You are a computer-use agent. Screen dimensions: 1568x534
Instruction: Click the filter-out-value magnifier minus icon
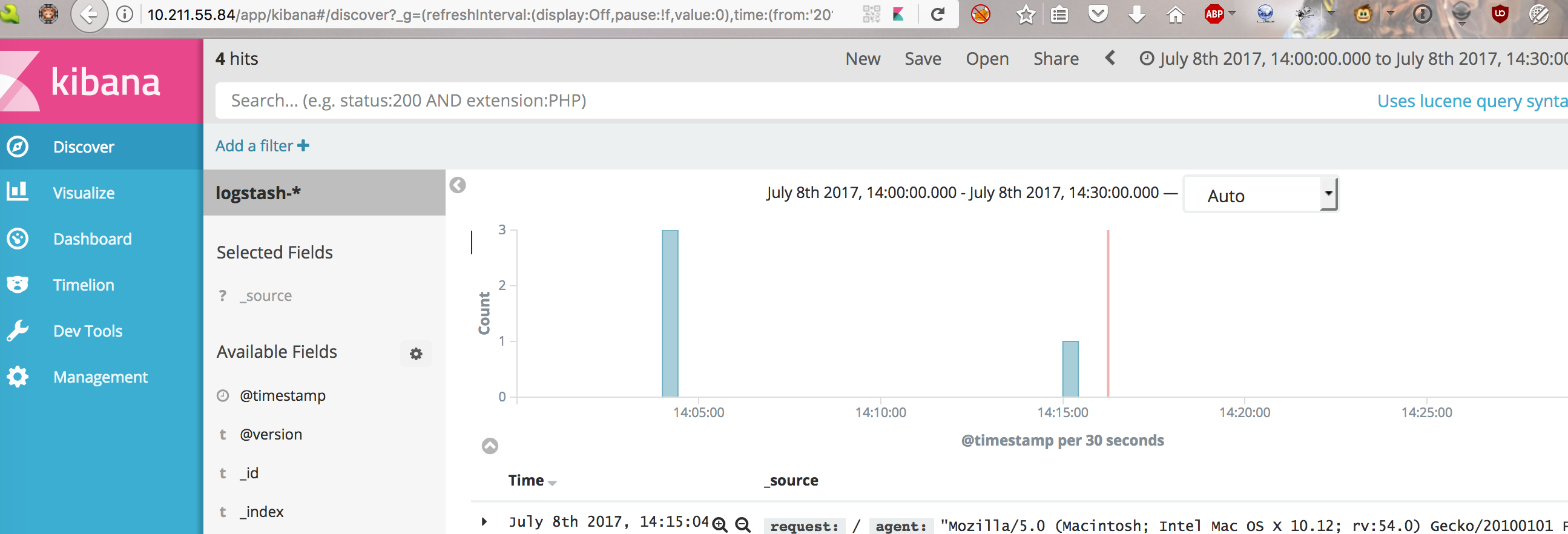743,524
